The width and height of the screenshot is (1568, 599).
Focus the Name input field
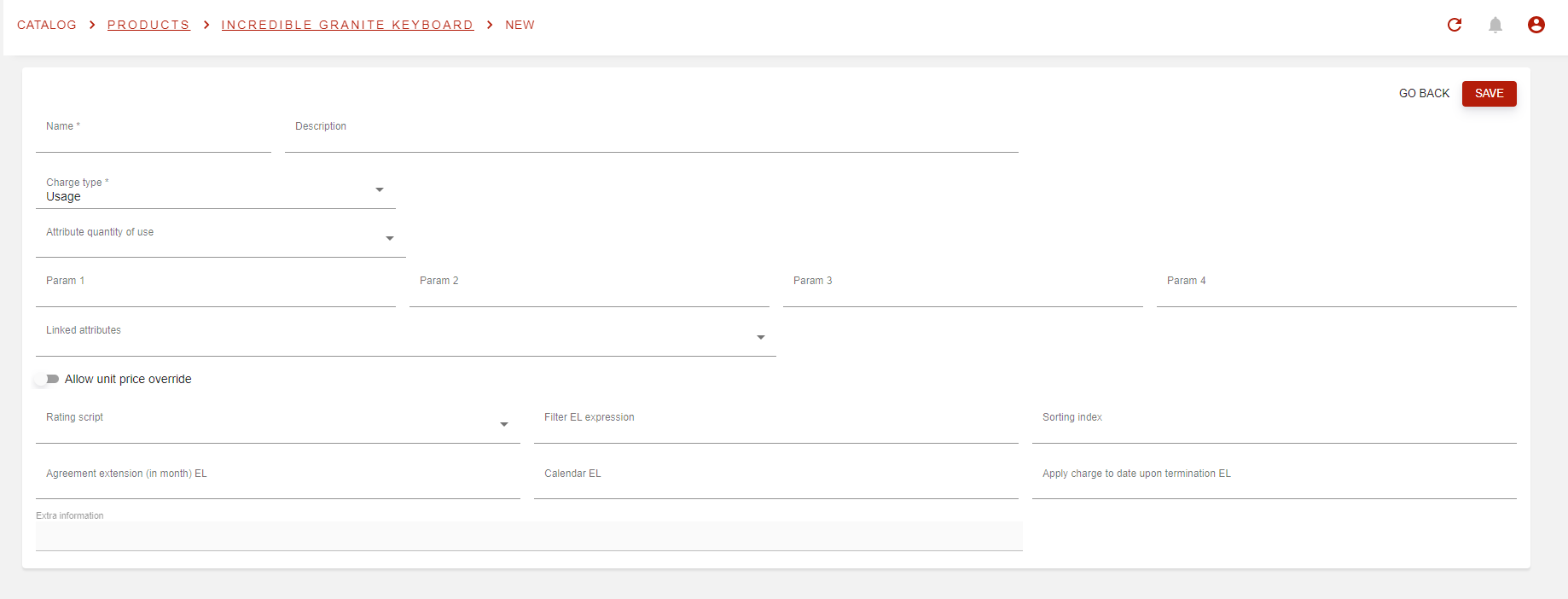click(154, 138)
